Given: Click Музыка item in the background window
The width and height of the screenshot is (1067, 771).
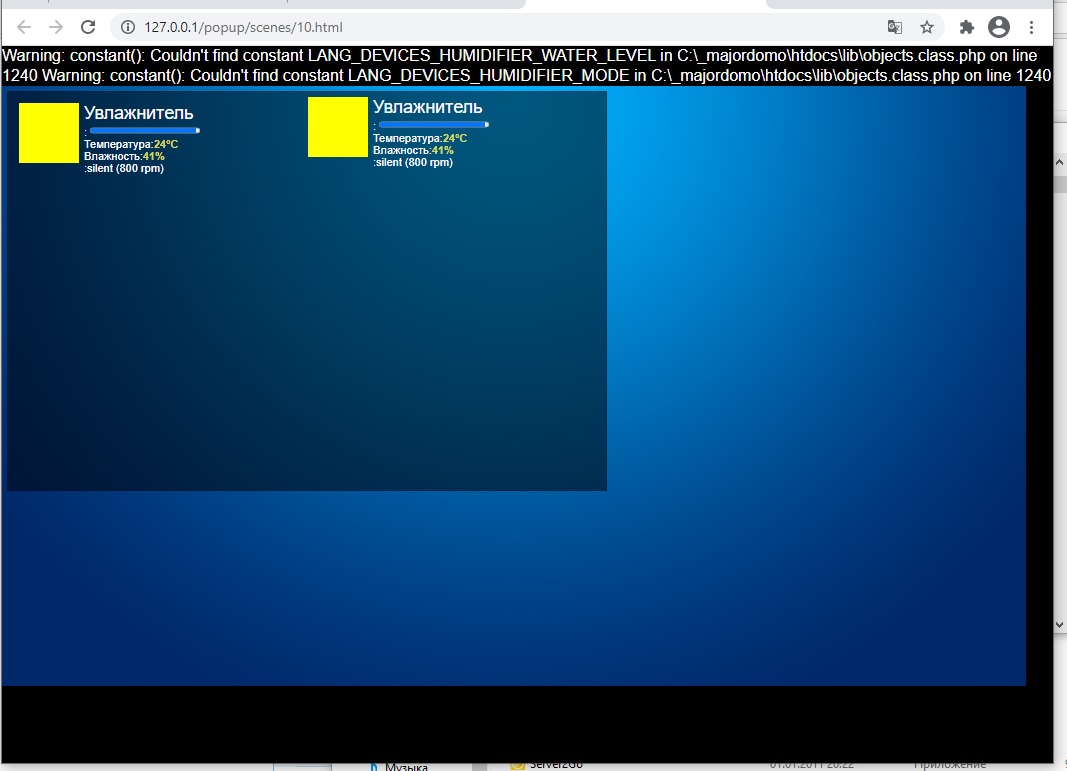Looking at the screenshot, I should click(406, 766).
